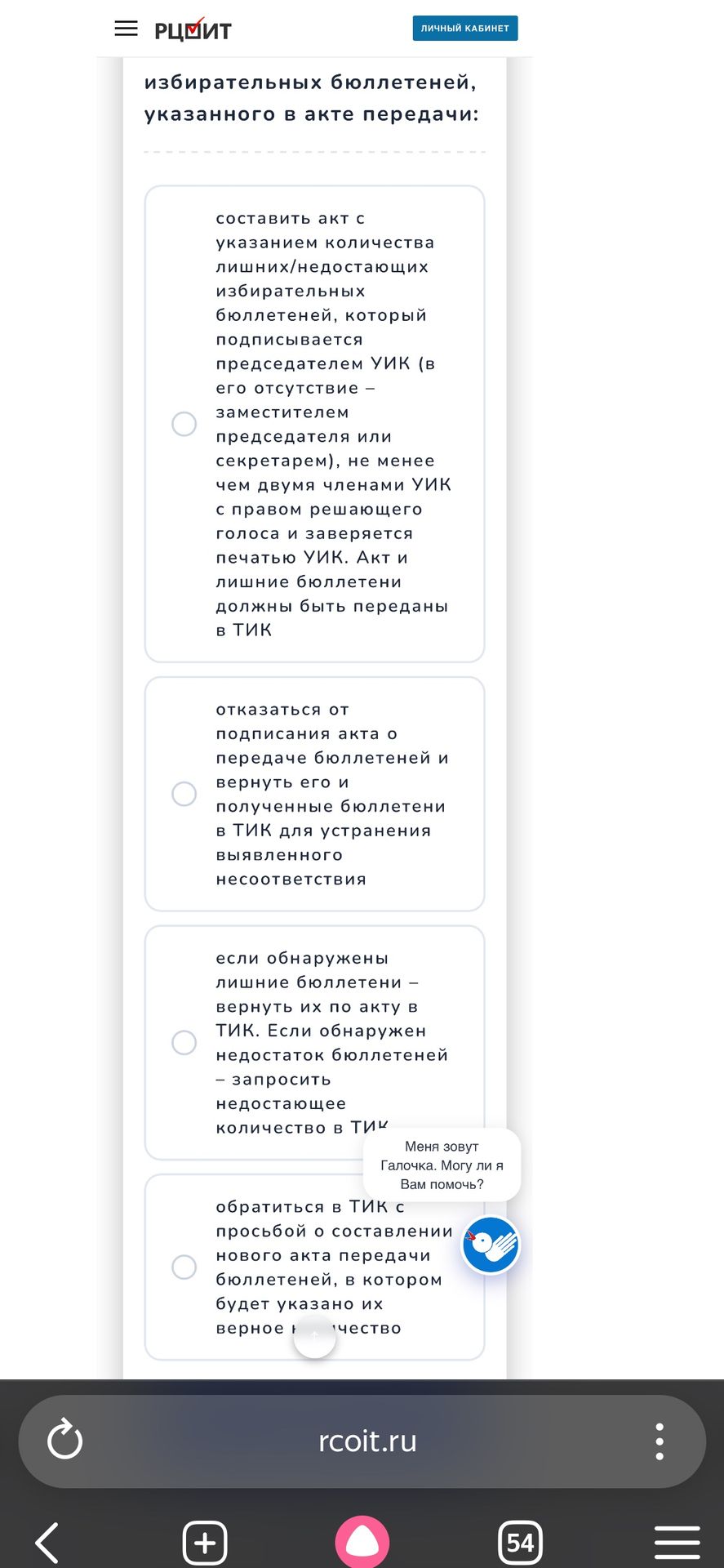Open ЛИЧНЫЙ КАБИНЕТ account button
This screenshot has width=724, height=1568.
[465, 28]
